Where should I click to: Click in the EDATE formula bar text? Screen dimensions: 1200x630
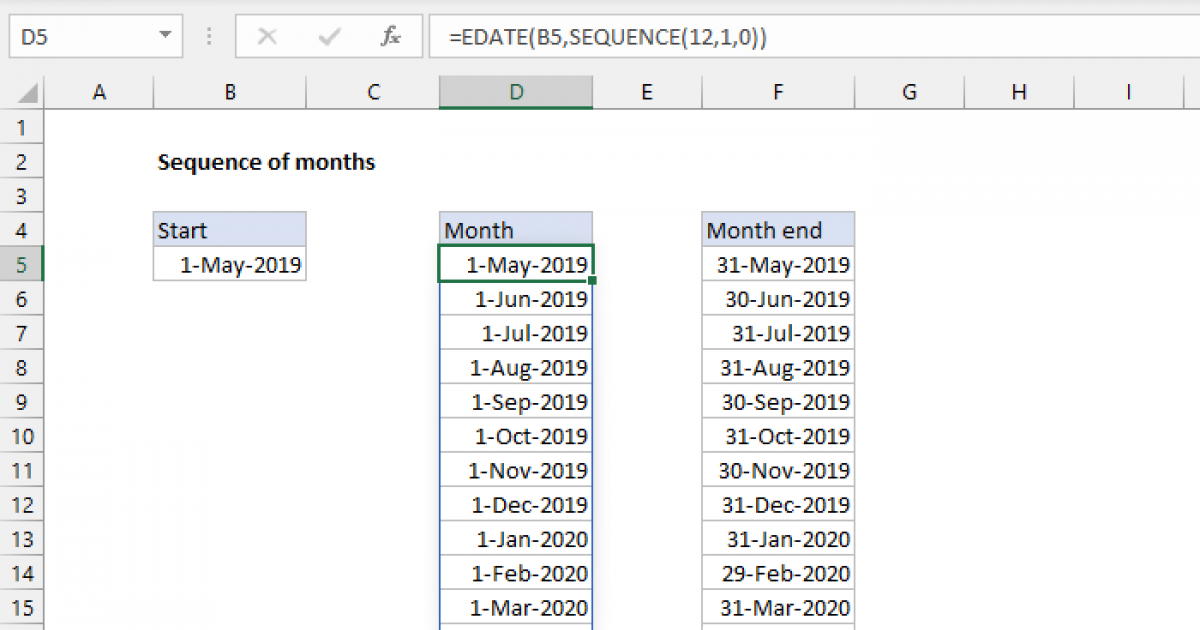click(x=608, y=37)
